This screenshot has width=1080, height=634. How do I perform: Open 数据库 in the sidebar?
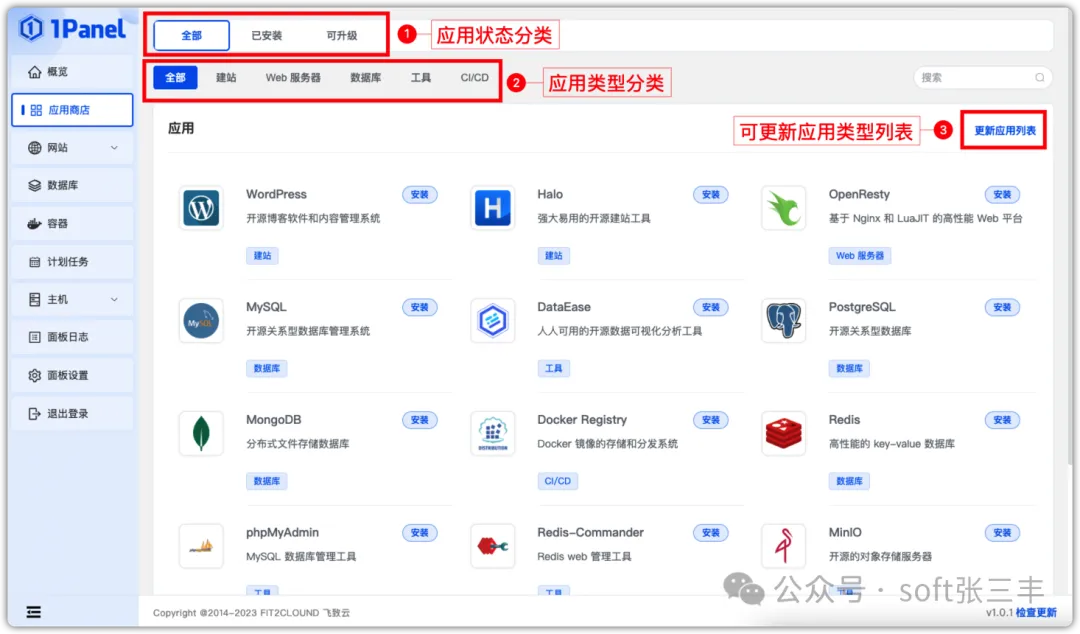click(72, 185)
